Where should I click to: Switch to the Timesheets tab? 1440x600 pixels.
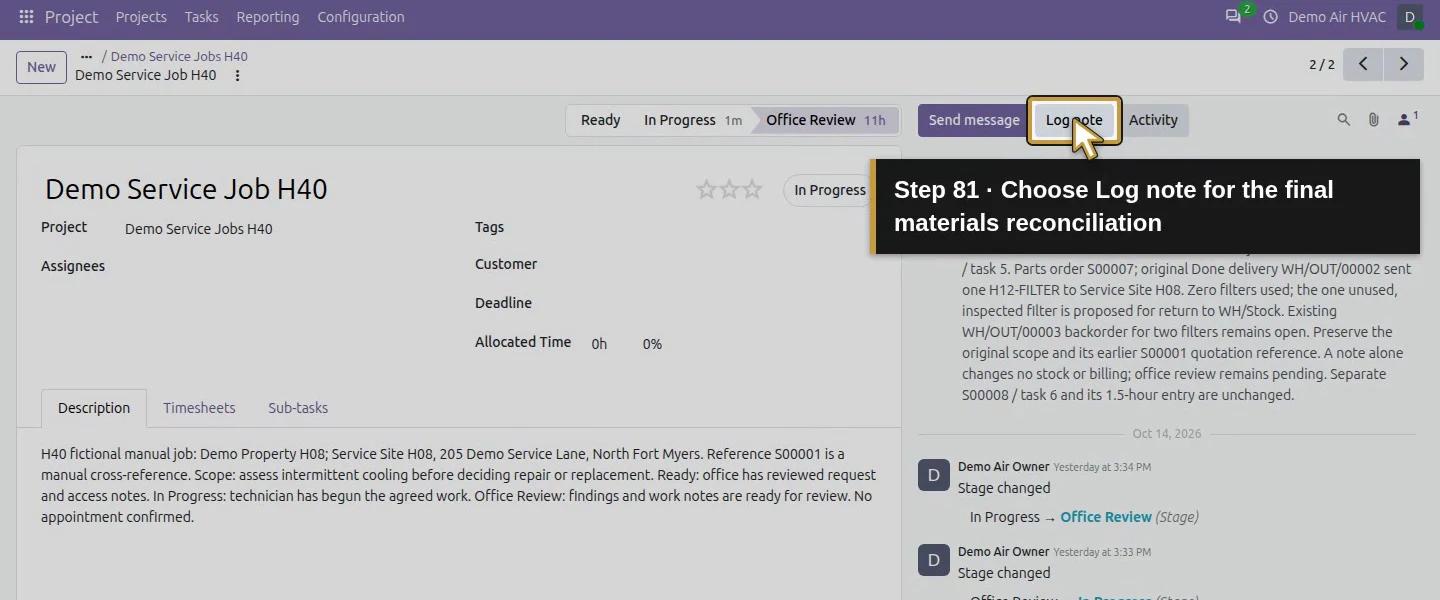pos(199,408)
